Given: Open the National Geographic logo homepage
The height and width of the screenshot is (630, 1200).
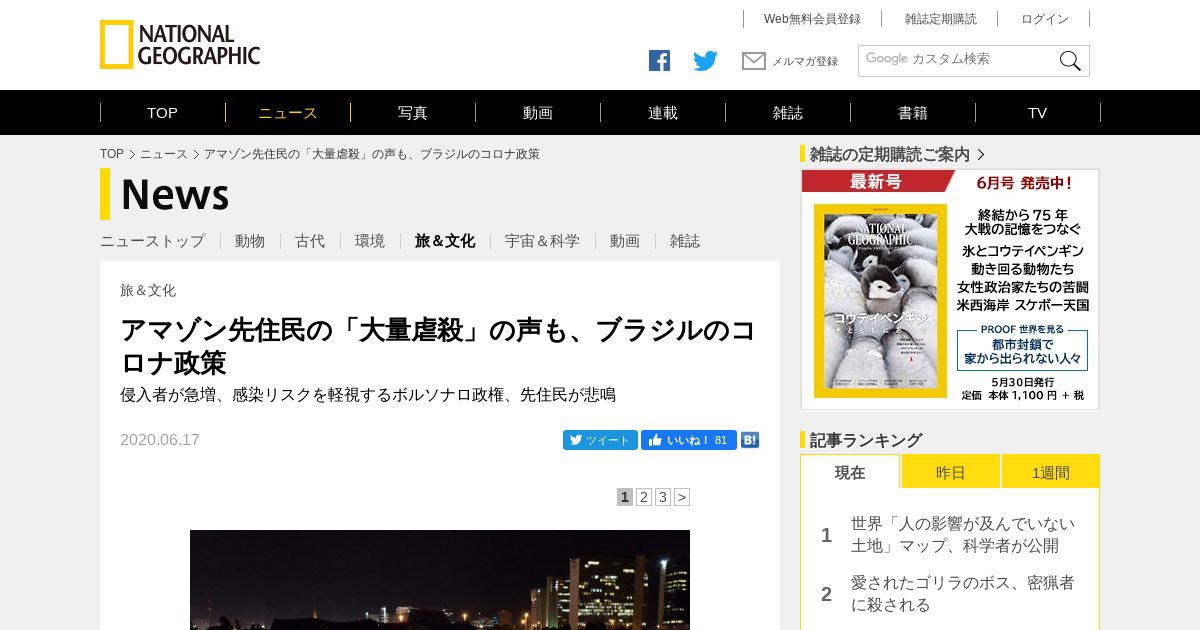Looking at the screenshot, I should click(x=180, y=45).
